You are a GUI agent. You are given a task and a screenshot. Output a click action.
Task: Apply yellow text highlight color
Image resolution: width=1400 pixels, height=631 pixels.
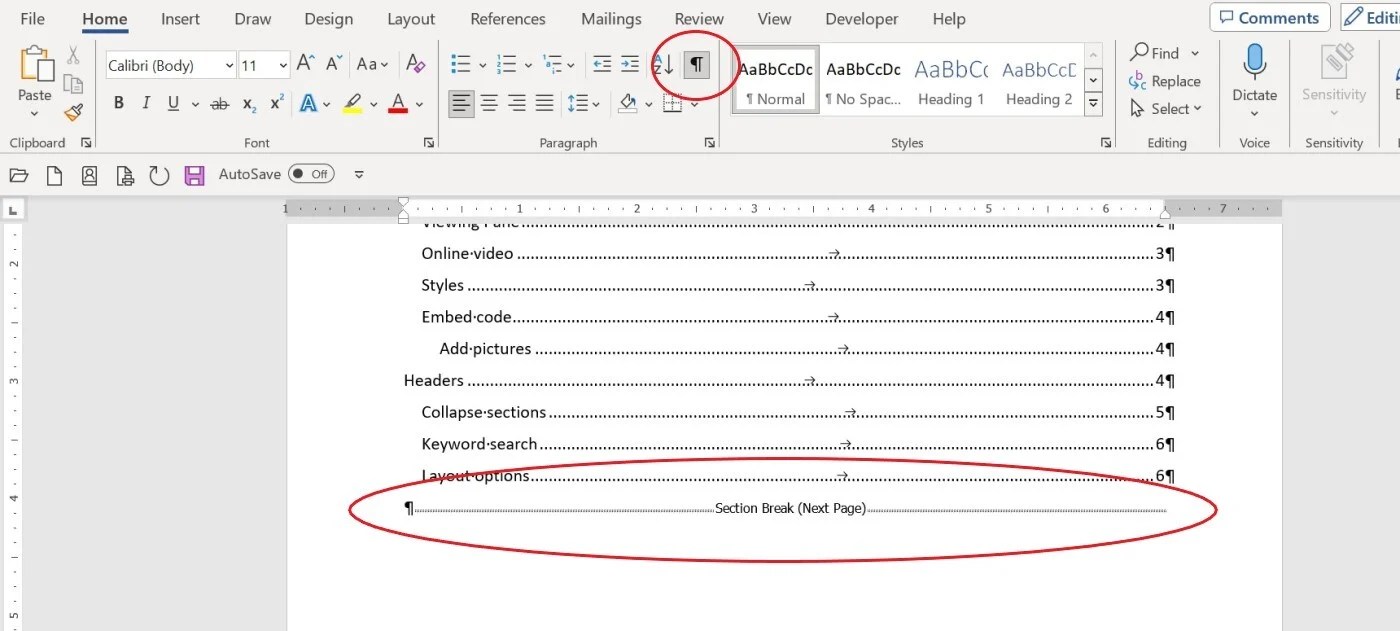pos(352,103)
